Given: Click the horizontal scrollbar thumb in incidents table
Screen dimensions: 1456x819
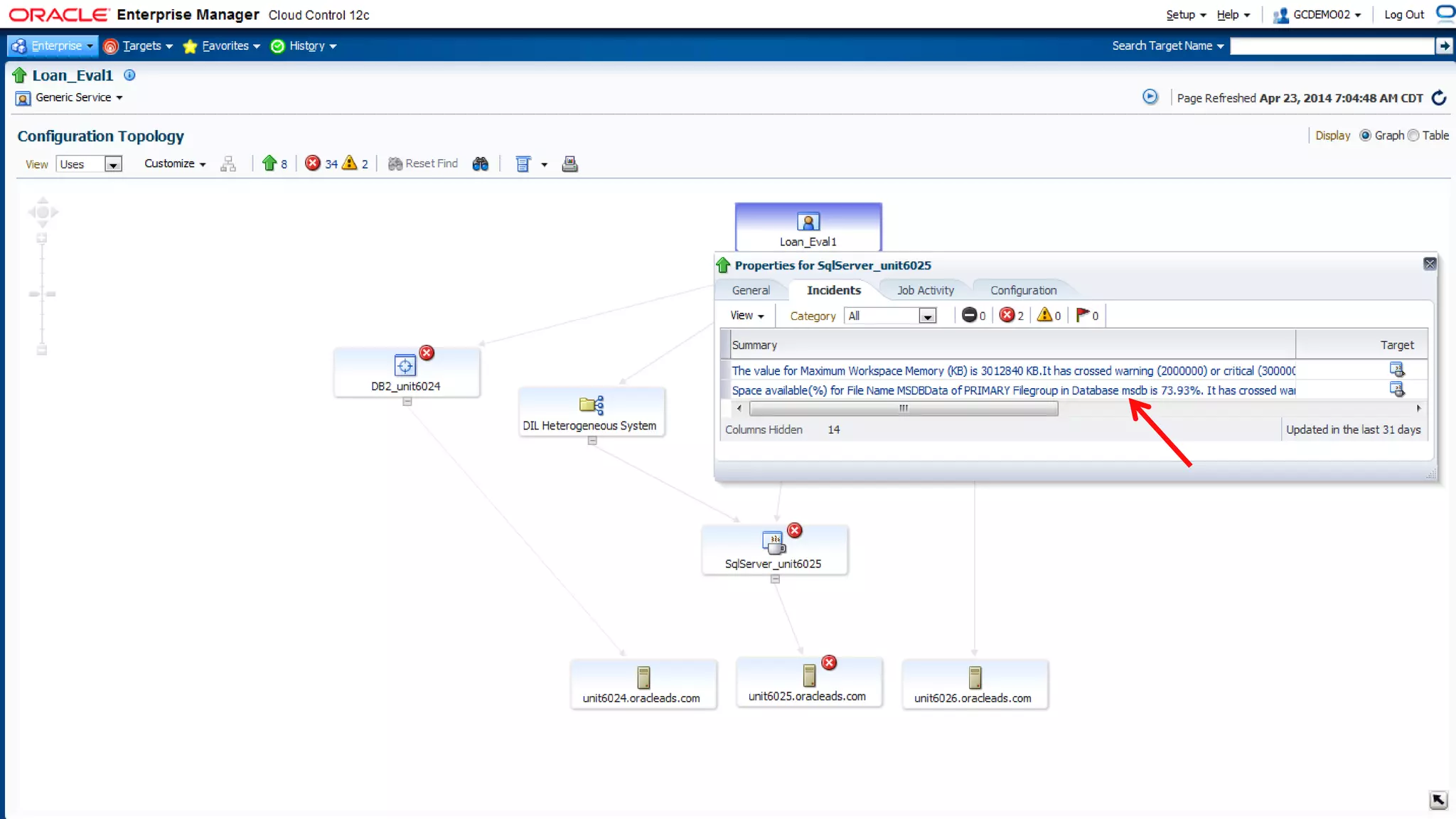Looking at the screenshot, I should 904,408.
